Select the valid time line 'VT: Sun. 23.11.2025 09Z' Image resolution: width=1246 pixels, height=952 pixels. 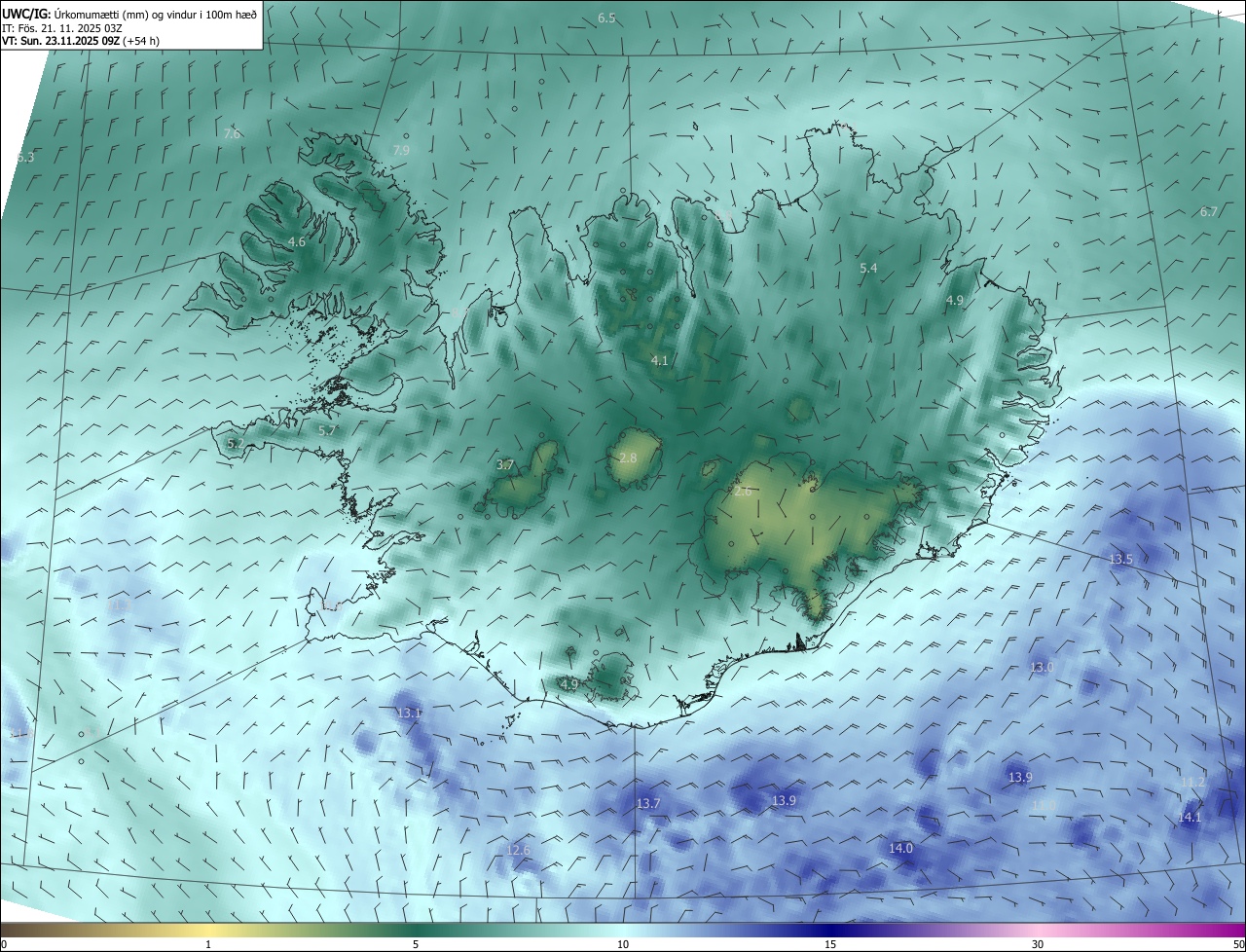pyautogui.click(x=61, y=41)
